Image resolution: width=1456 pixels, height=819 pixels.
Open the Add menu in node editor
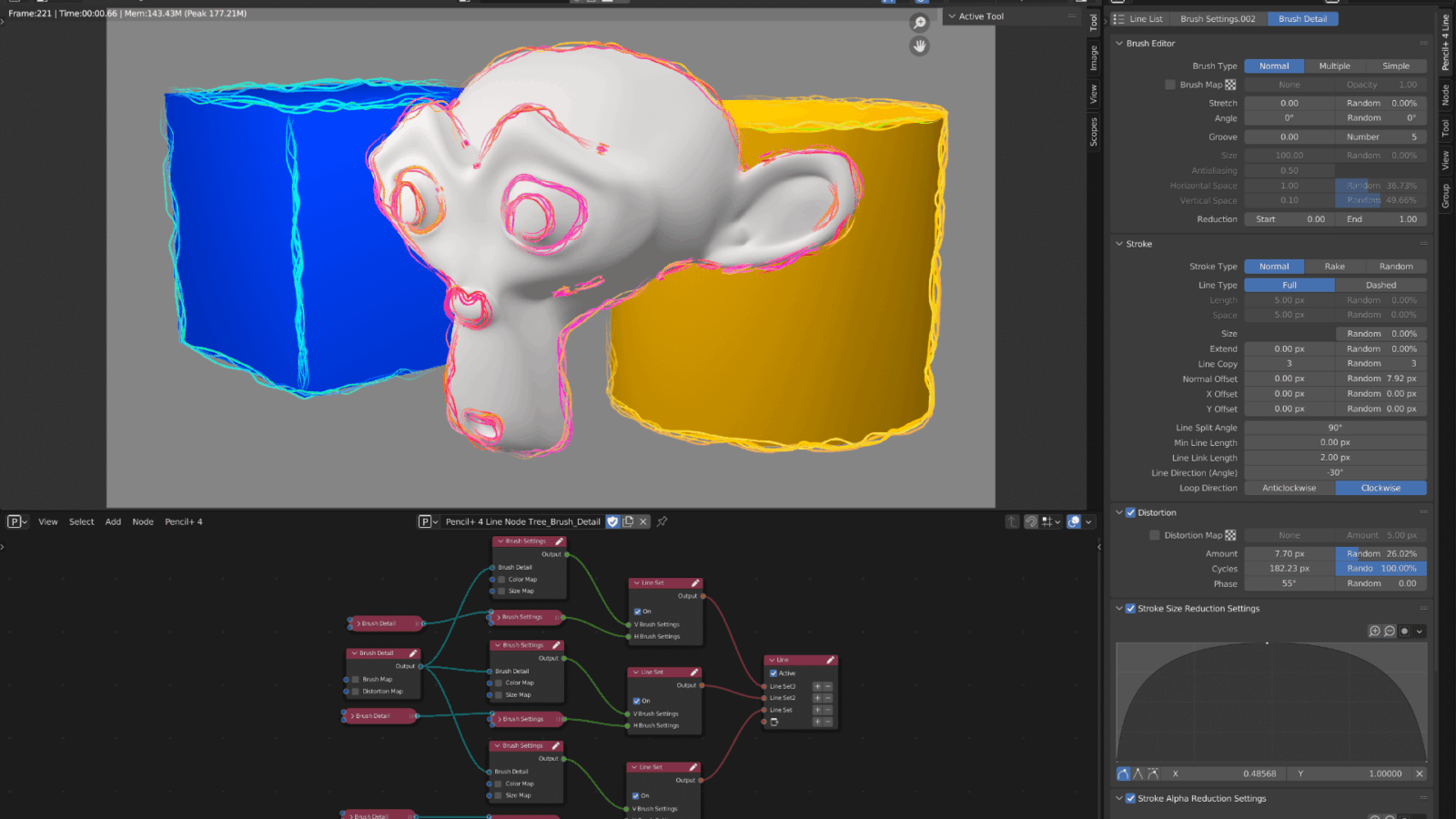(113, 521)
